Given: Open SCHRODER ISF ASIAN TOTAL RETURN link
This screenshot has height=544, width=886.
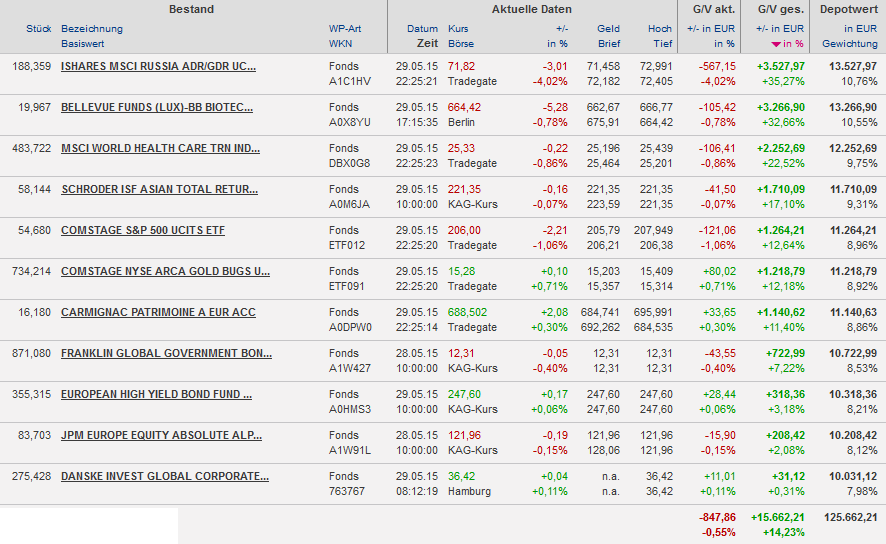Looking at the screenshot, I should (x=159, y=189).
